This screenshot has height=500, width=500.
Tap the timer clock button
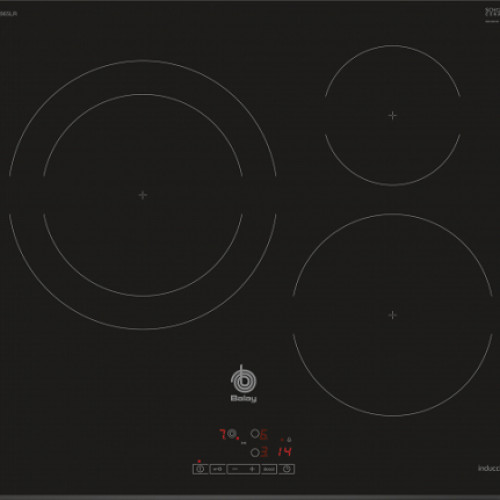pos(287,469)
